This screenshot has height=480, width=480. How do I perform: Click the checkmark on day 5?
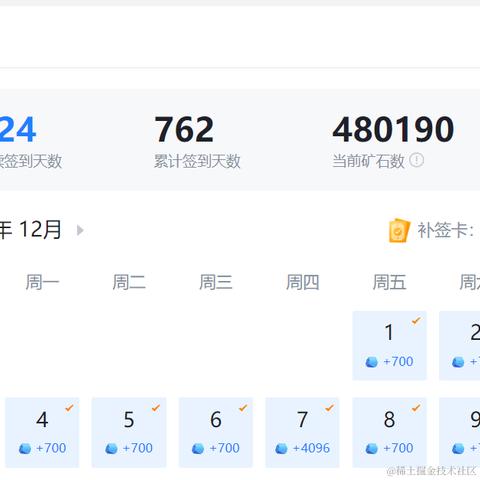[156, 408]
